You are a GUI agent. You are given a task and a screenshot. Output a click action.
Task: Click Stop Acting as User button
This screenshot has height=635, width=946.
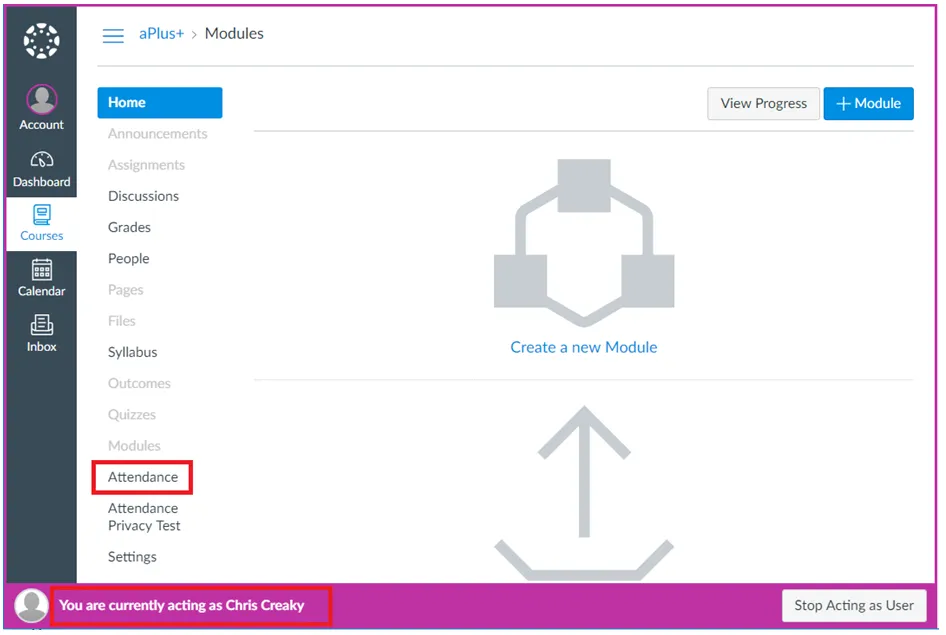click(x=854, y=605)
